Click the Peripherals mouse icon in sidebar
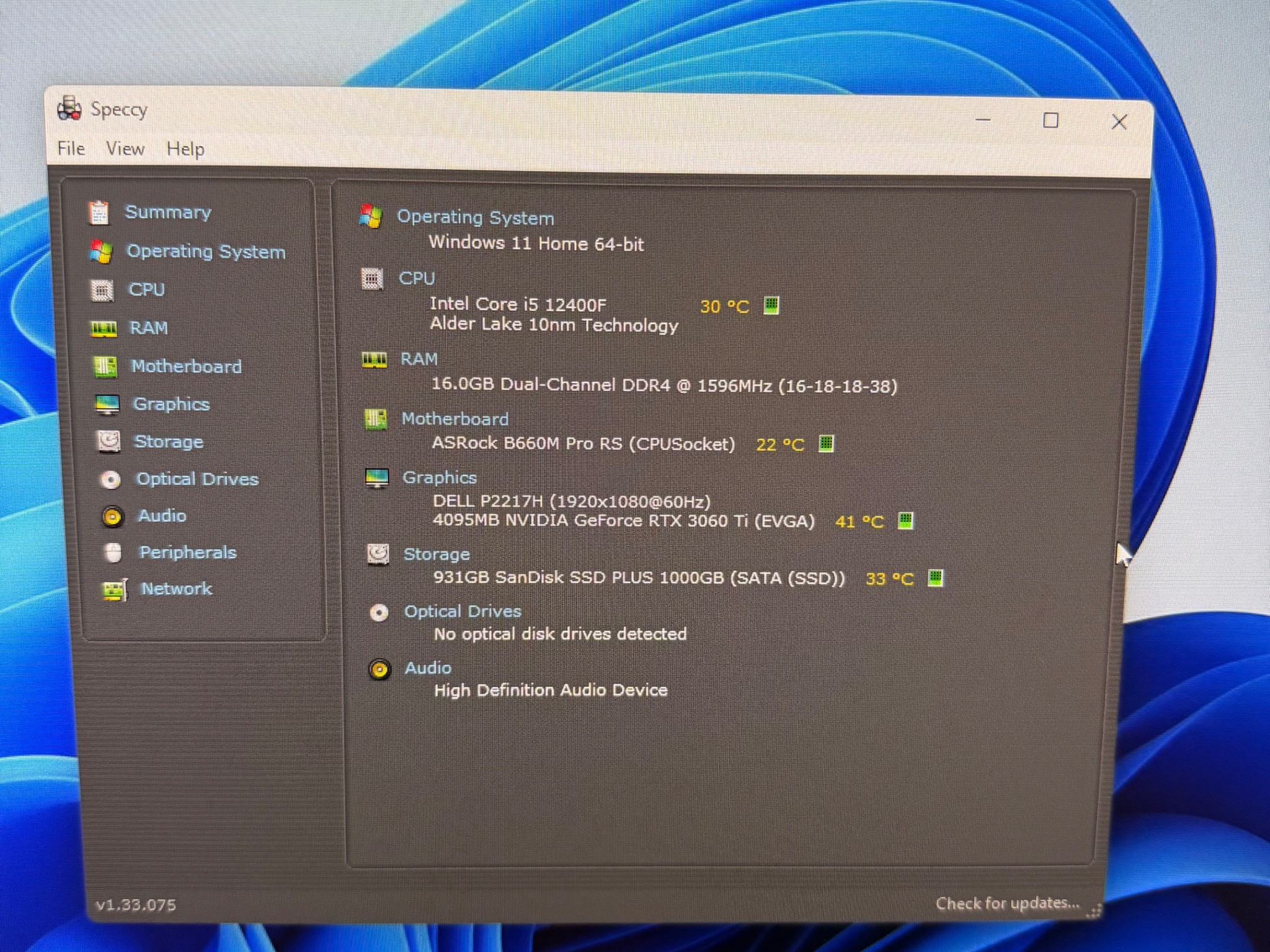This screenshot has width=1270, height=952. click(113, 552)
